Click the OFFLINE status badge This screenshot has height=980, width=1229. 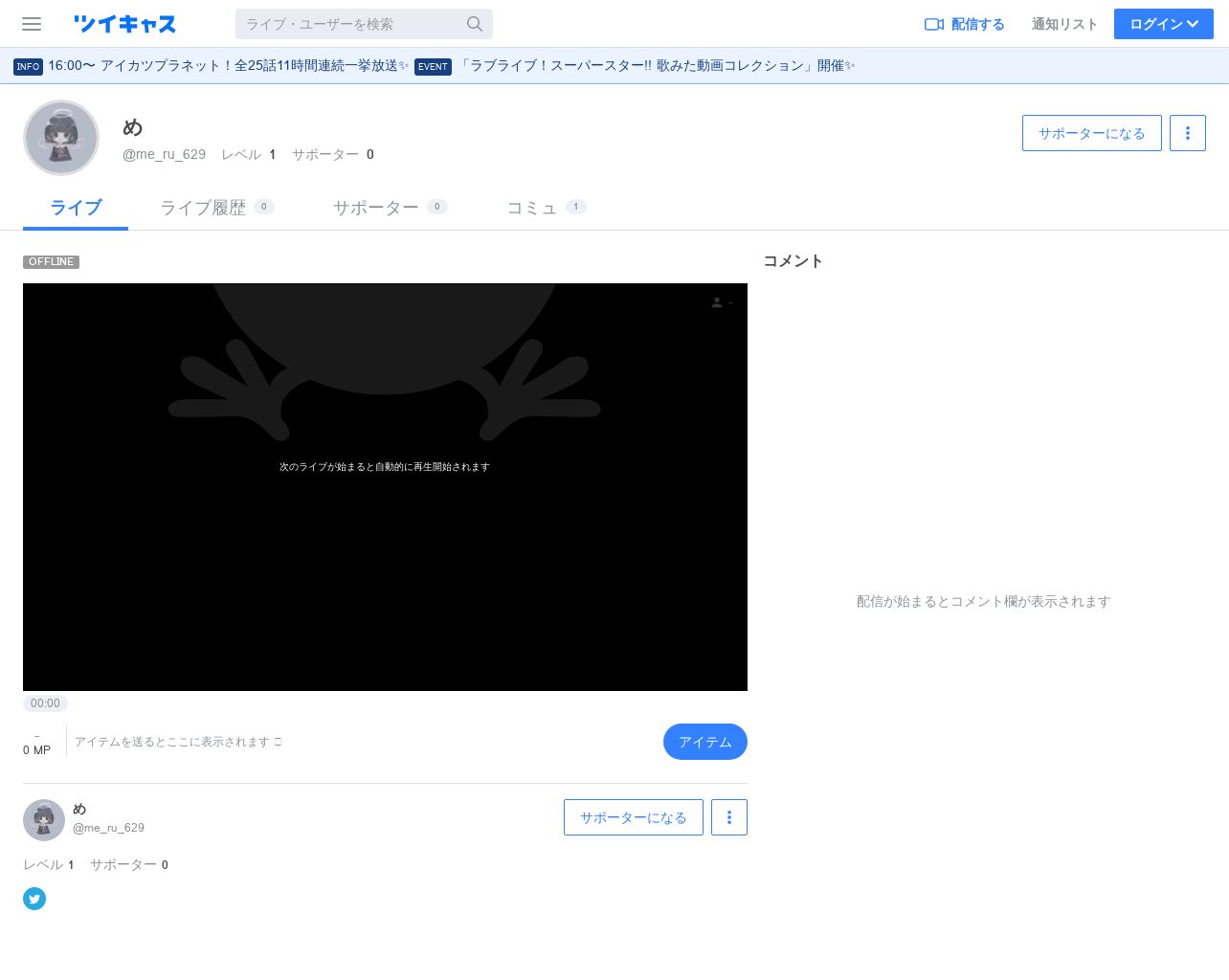(x=51, y=262)
